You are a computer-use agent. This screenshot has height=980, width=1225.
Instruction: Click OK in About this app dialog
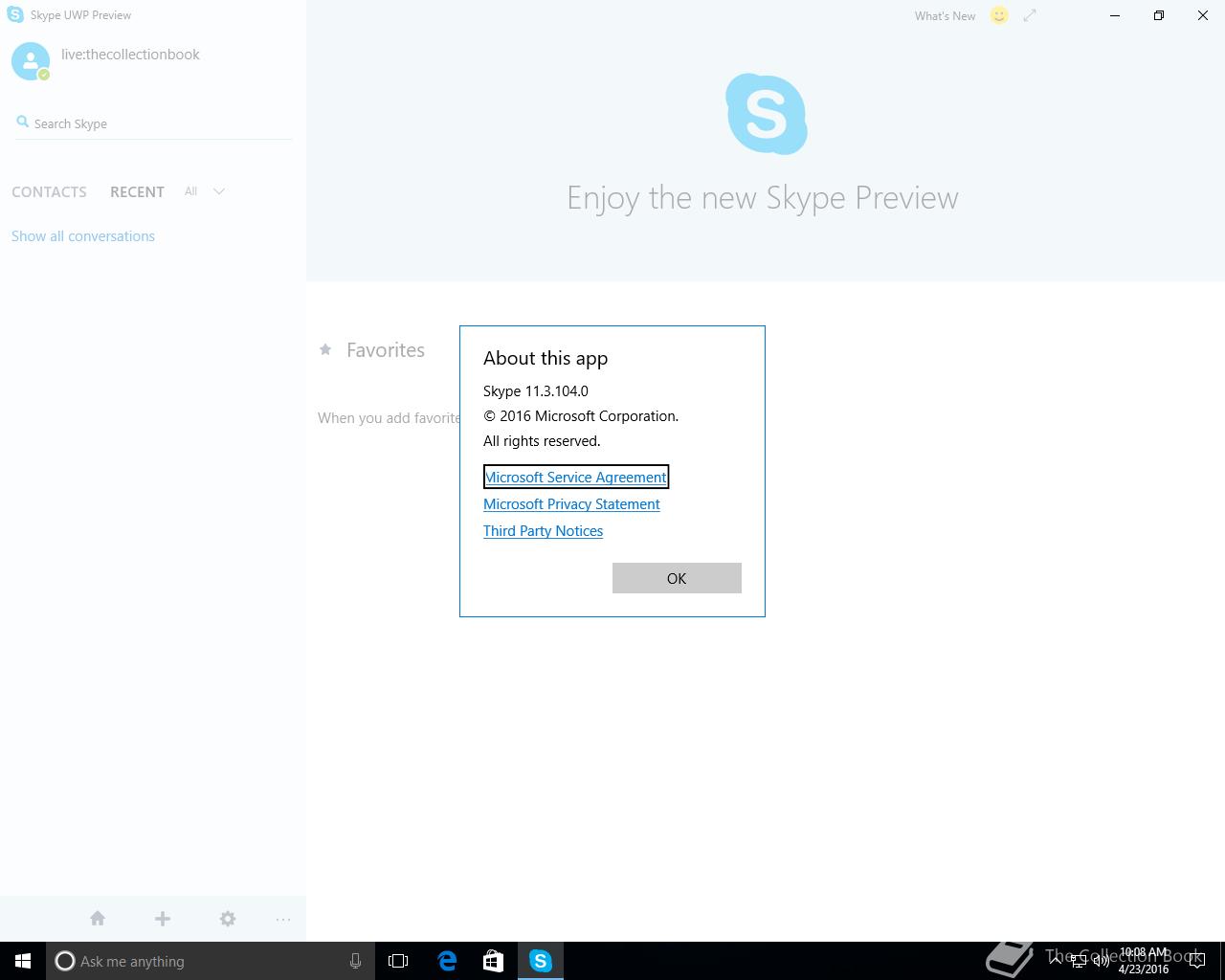click(677, 578)
